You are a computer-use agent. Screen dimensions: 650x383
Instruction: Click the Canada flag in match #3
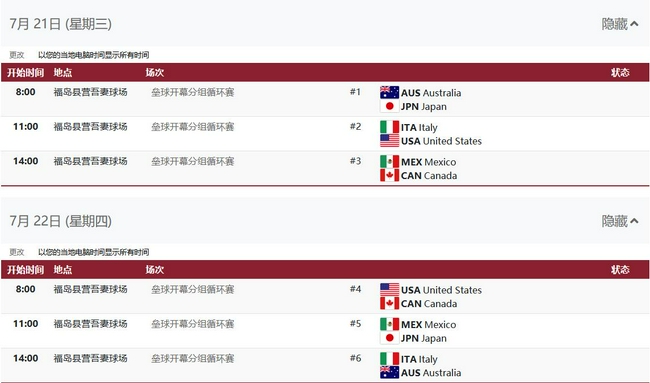click(389, 175)
